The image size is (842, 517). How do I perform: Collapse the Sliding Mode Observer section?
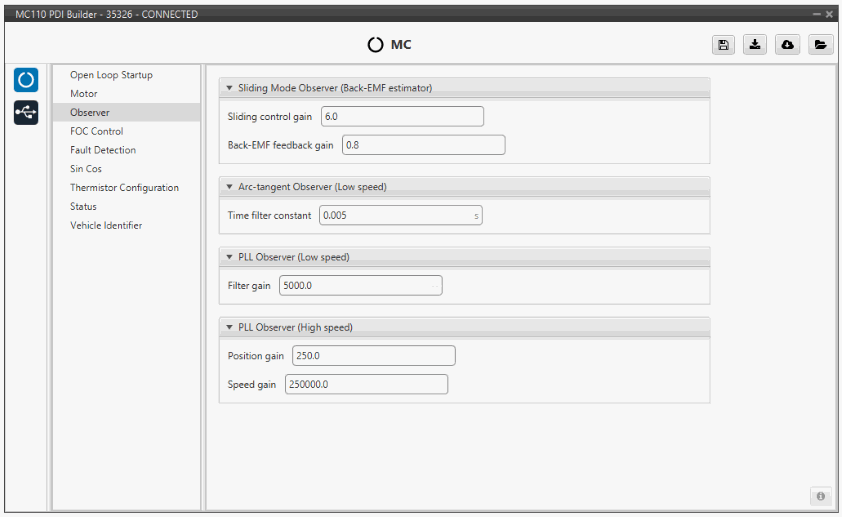229,88
